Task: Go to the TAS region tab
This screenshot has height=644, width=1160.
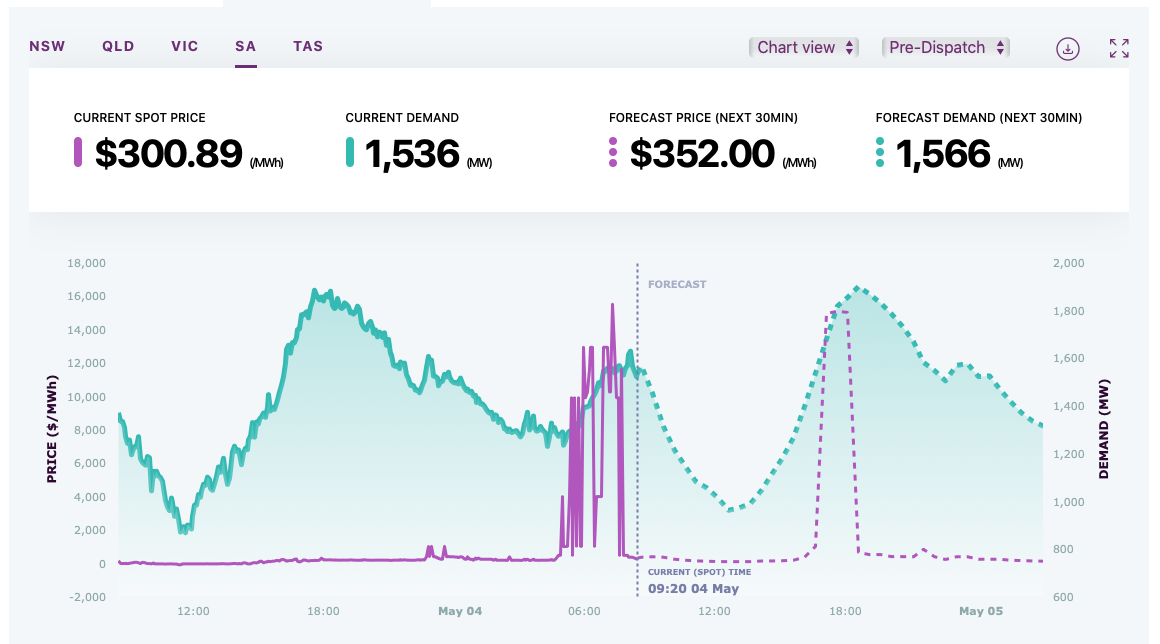Action: (x=308, y=46)
